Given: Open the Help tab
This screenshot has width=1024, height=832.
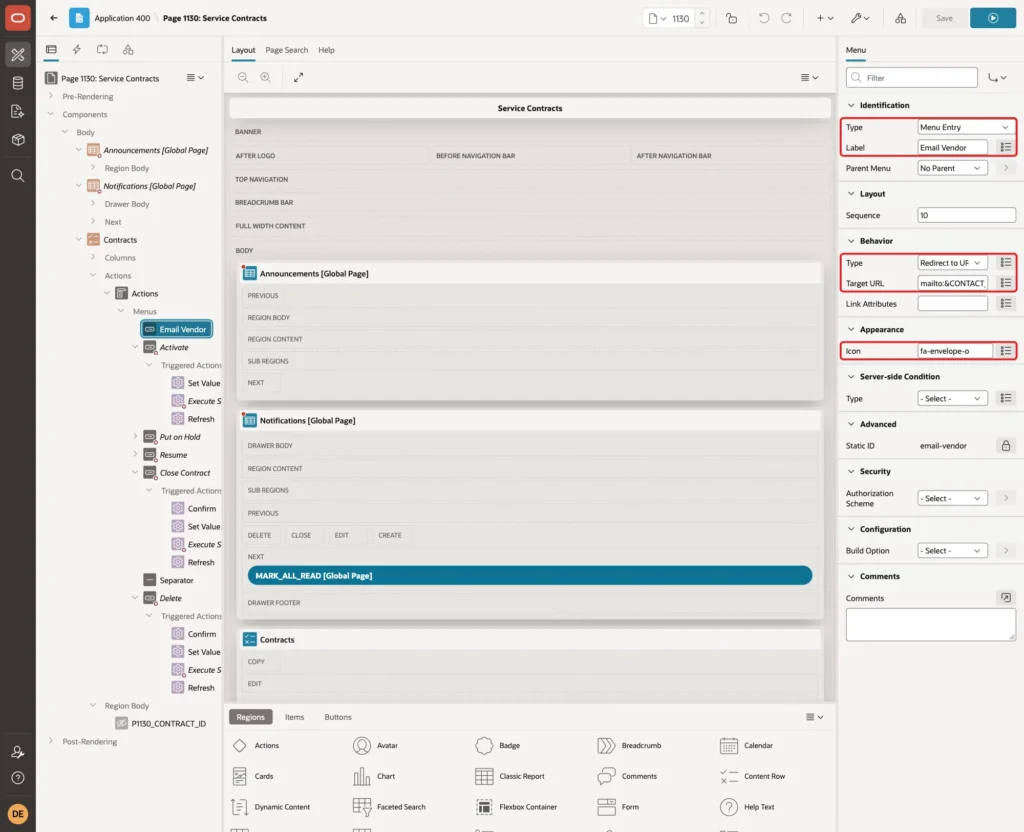Looking at the screenshot, I should (327, 50).
